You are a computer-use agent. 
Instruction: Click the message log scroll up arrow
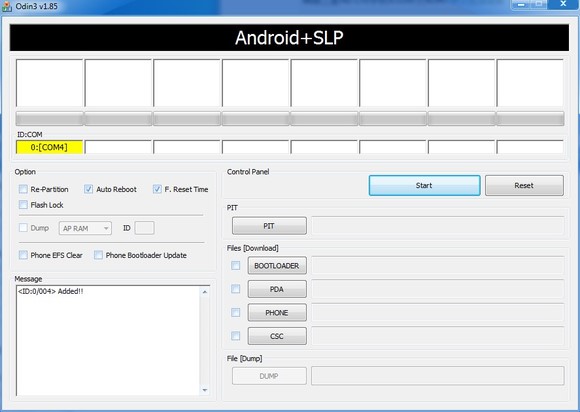(205, 292)
